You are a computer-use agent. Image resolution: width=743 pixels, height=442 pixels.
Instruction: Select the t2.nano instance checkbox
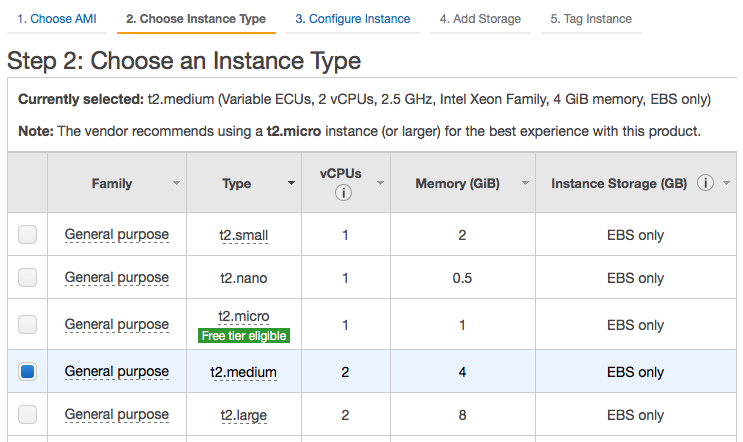(27, 277)
